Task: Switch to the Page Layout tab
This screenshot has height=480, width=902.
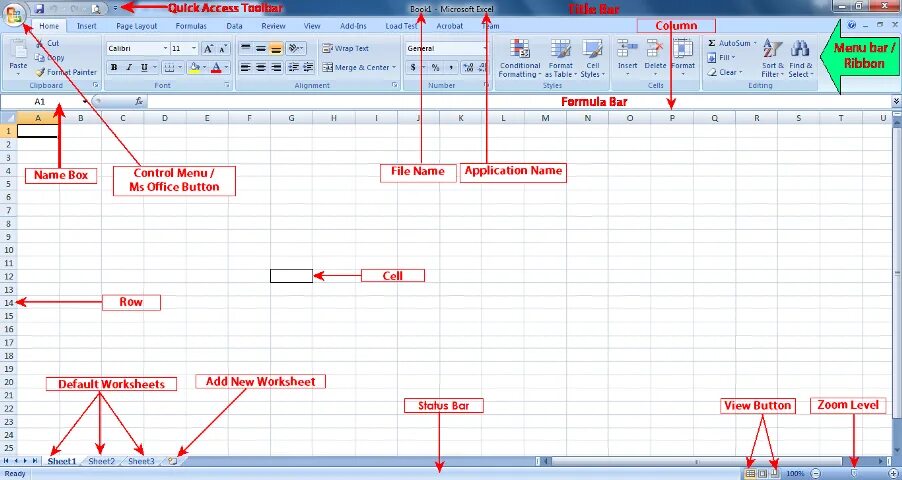Action: tap(136, 26)
